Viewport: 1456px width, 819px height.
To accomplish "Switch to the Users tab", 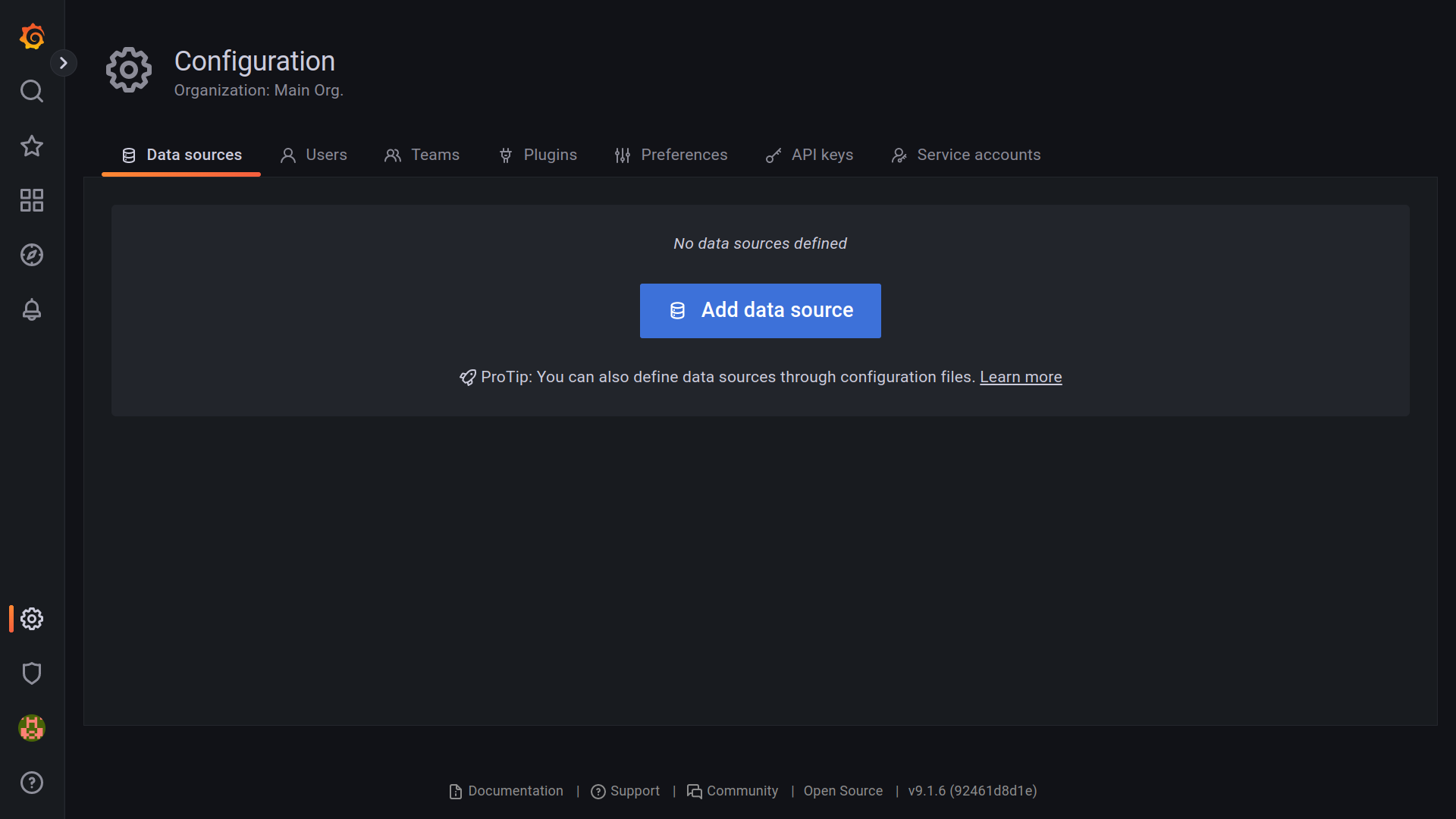I will pyautogui.click(x=314, y=155).
